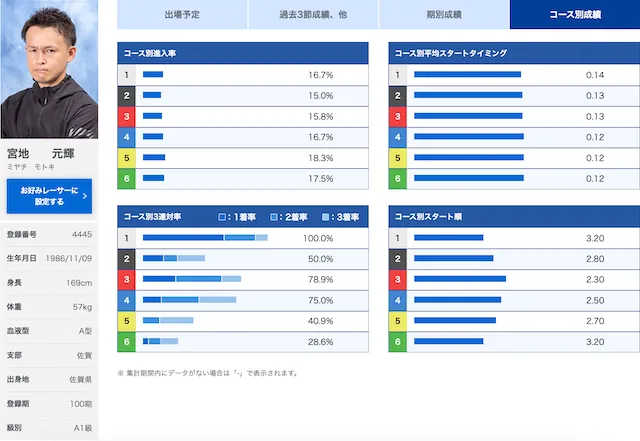Click the blue course 4 badge in コース別スタート順
640x441 pixels.
[397, 300]
